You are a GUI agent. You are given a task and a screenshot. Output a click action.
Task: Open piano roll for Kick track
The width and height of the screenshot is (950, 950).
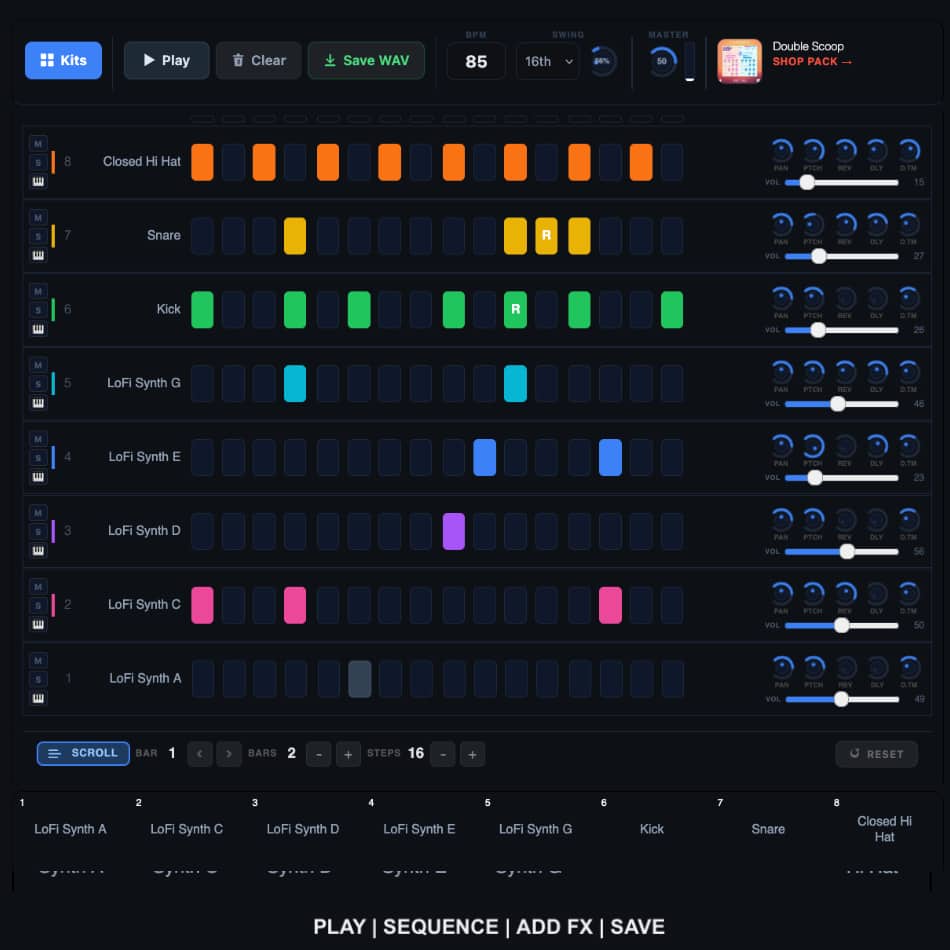pos(38,329)
